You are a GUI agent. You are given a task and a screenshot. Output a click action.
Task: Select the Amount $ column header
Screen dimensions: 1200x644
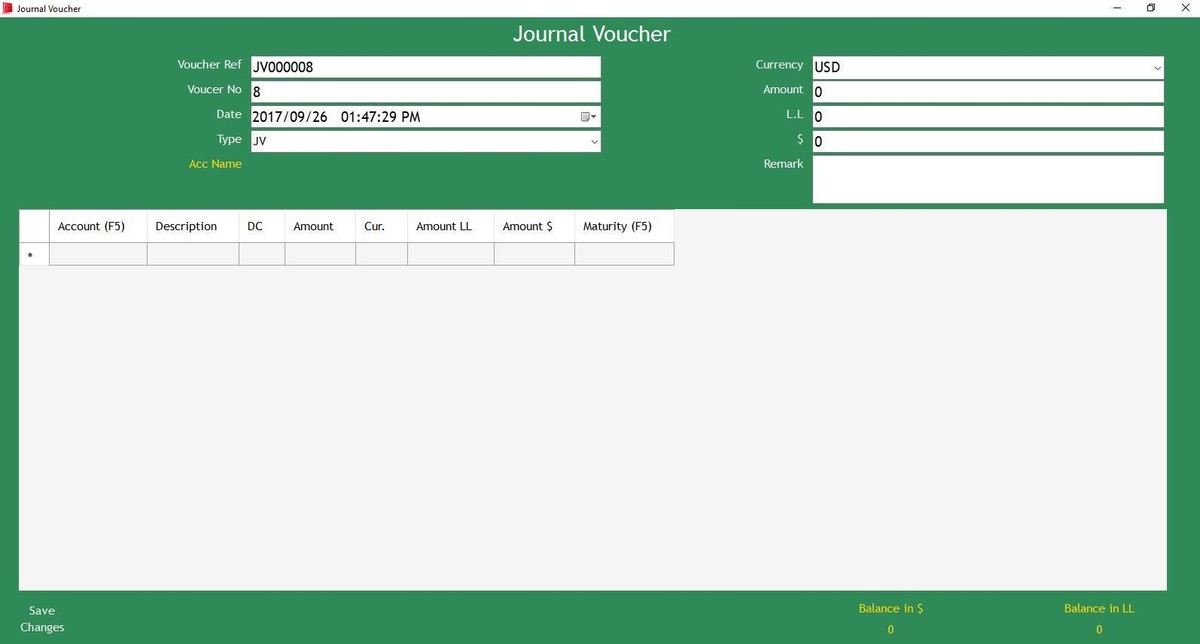[x=534, y=226]
